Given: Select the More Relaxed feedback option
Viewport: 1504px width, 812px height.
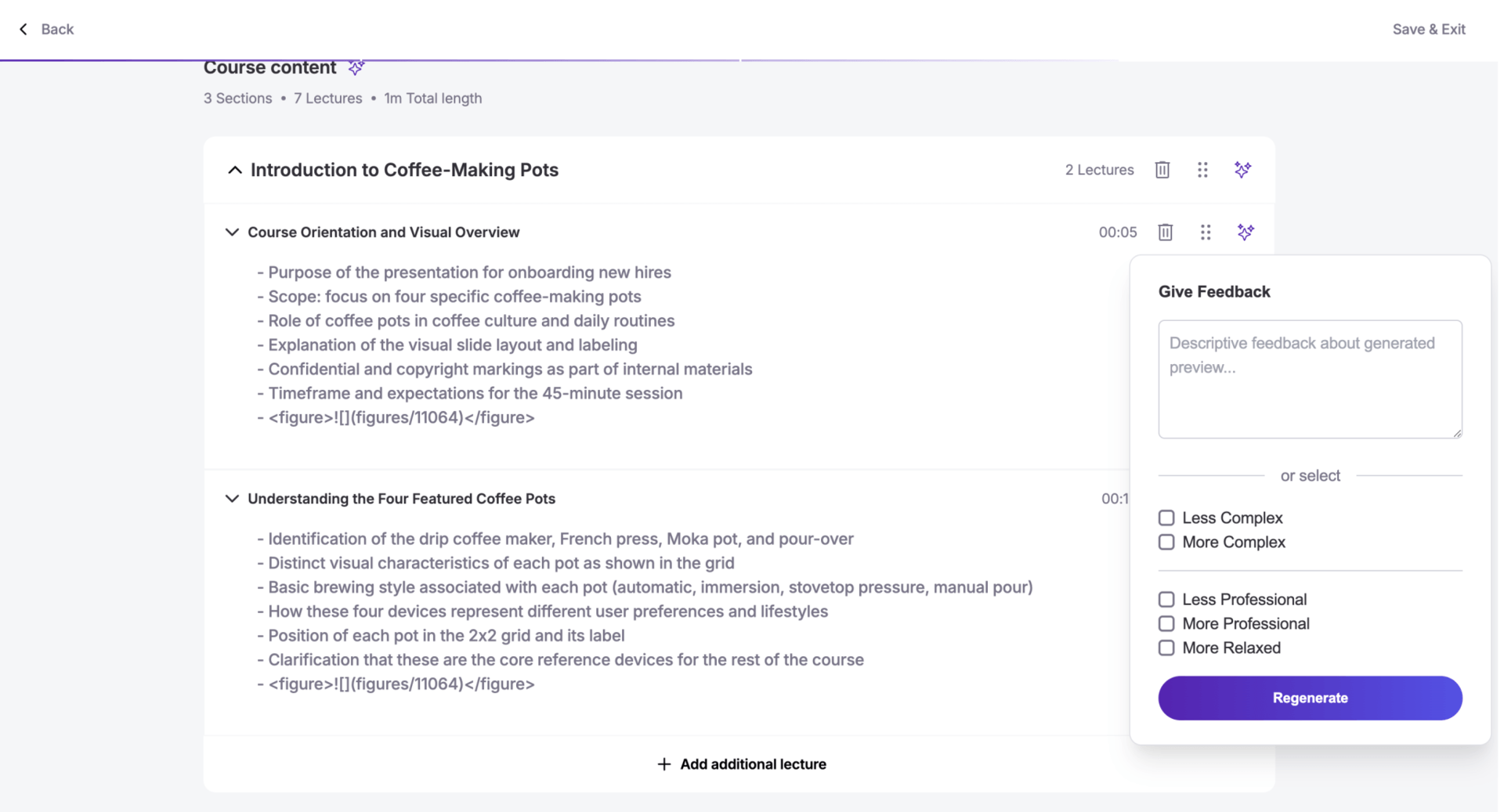Looking at the screenshot, I should [x=1166, y=648].
